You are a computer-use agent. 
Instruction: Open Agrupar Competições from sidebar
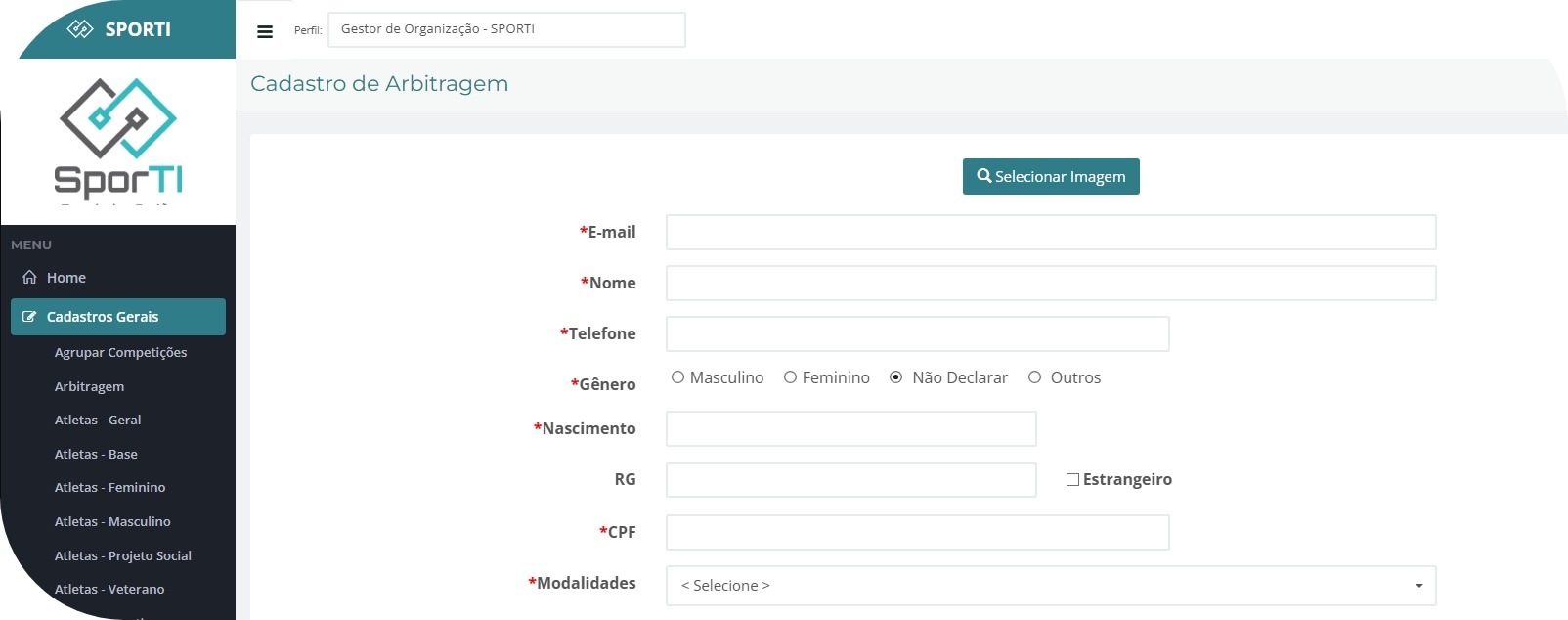pyautogui.click(x=120, y=352)
